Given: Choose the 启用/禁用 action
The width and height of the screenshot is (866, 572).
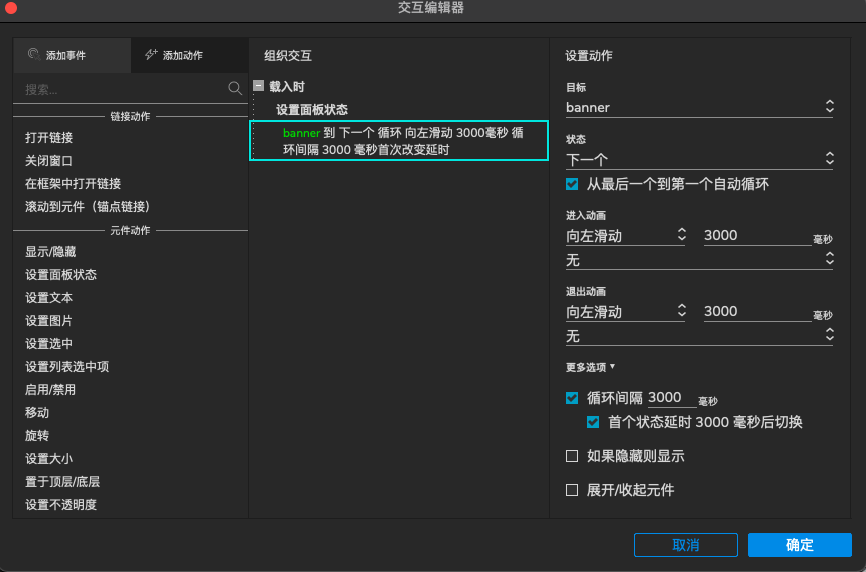Looking at the screenshot, I should (51, 390).
